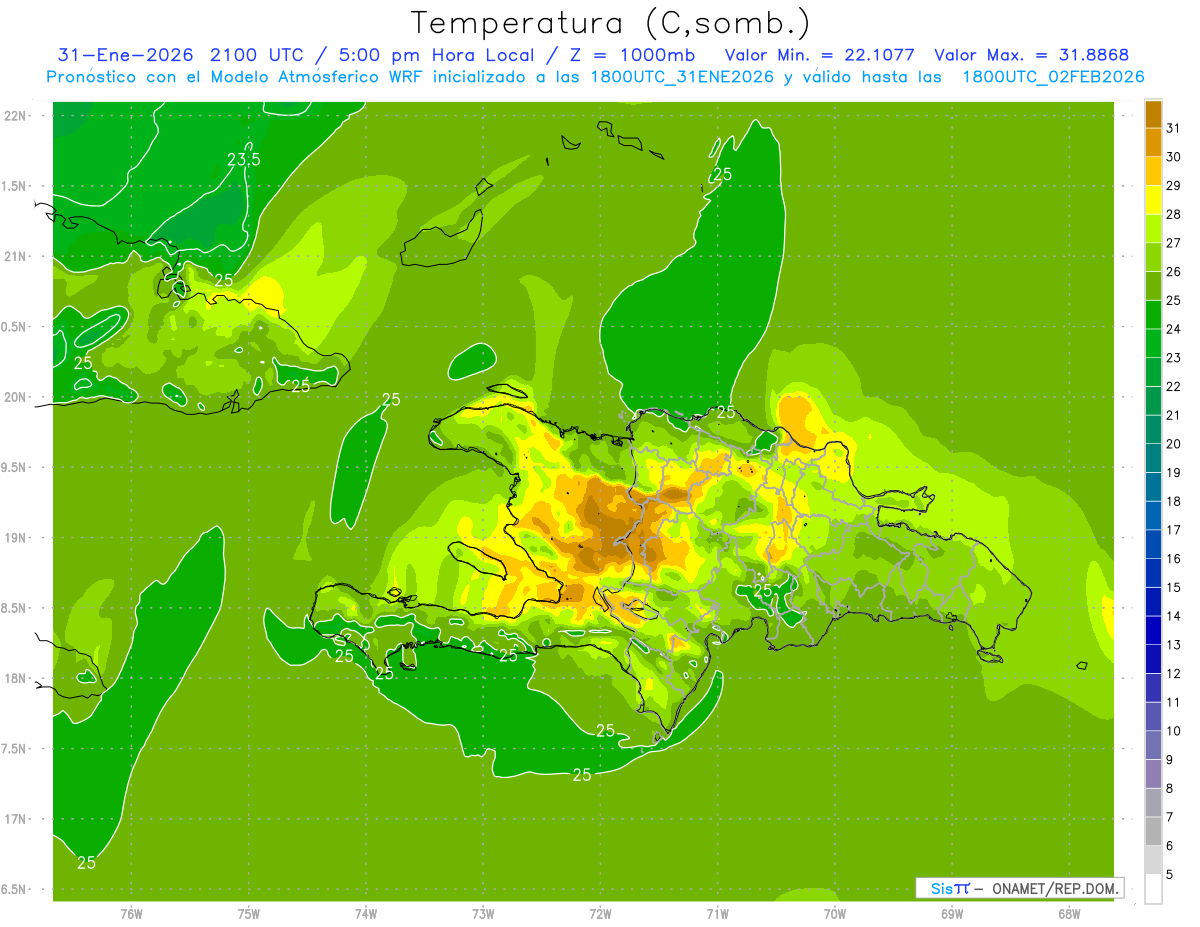Image resolution: width=1200 pixels, height=927 pixels.
Task: Click the "72W" longitude axis label
Action: (600, 913)
